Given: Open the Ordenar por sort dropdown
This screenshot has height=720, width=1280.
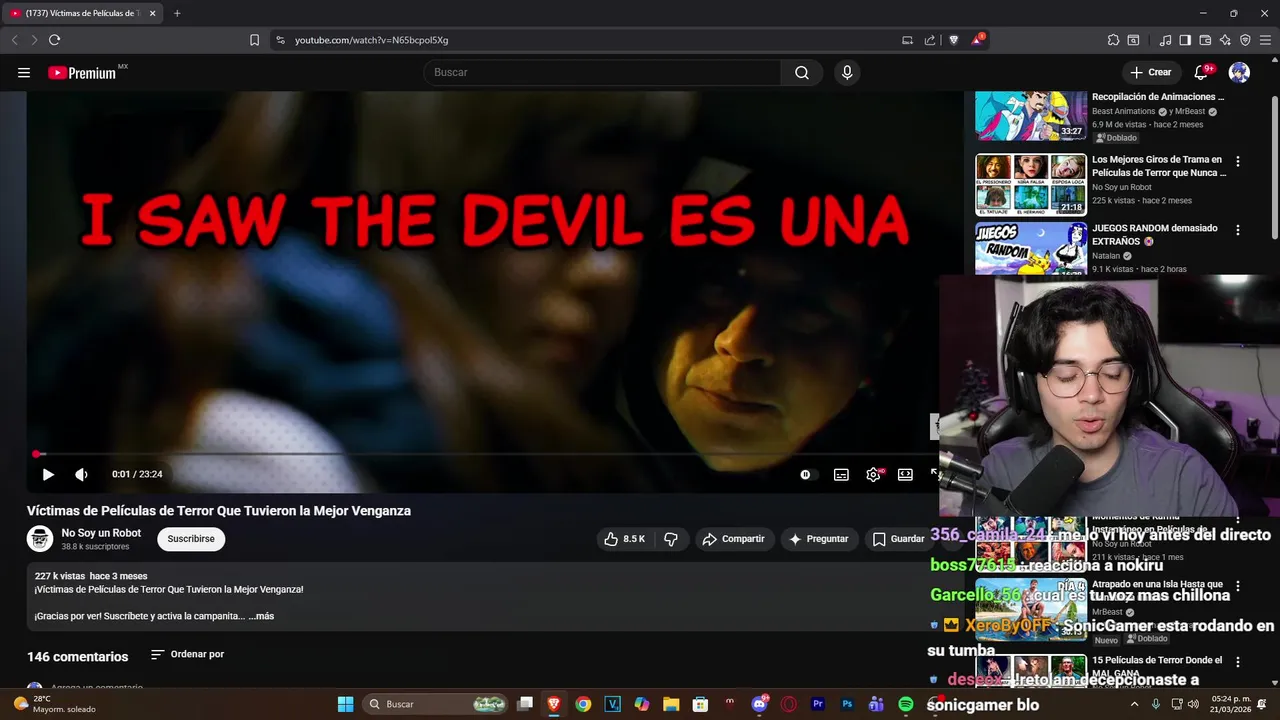Looking at the screenshot, I should 187,655.
